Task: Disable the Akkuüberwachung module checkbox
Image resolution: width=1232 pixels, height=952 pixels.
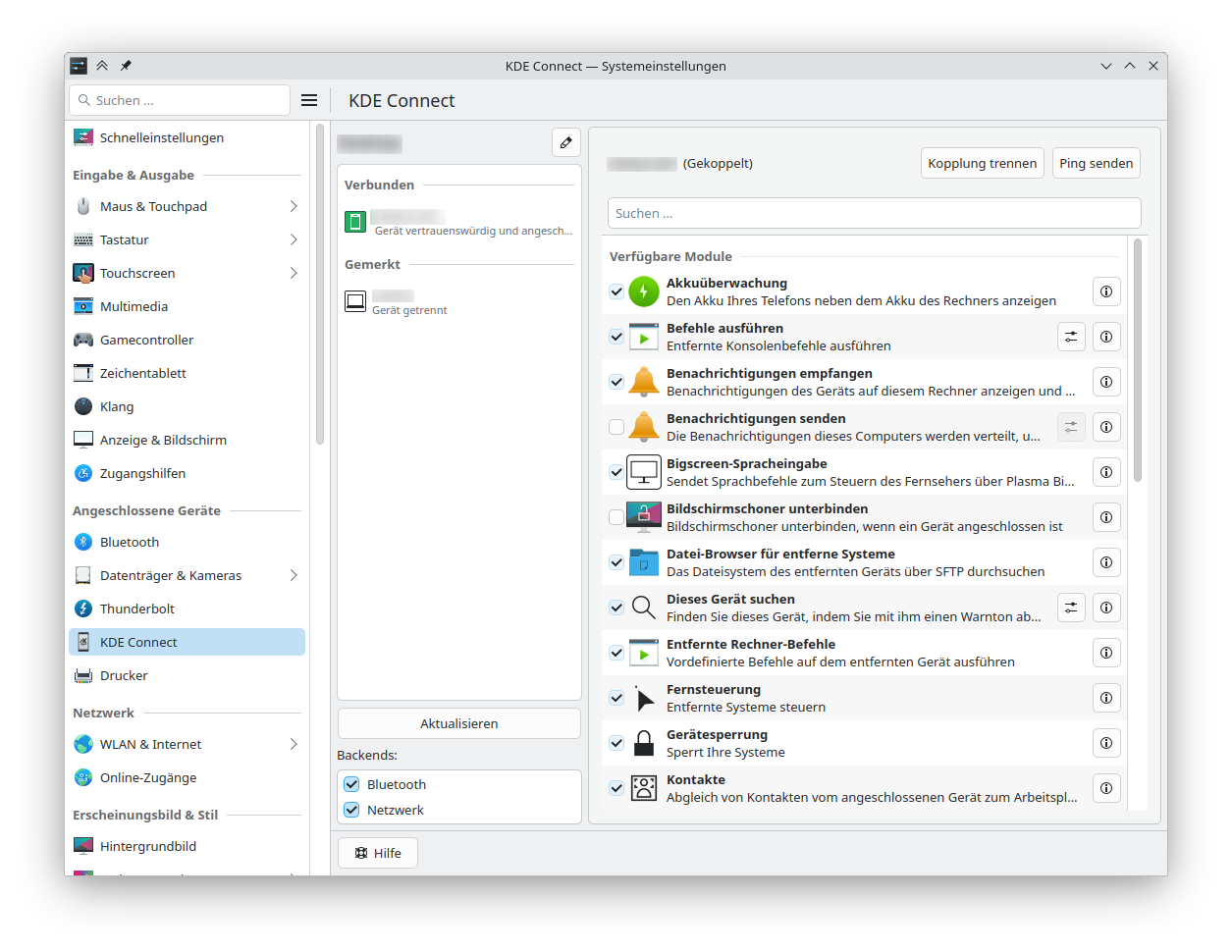Action: pyautogui.click(x=616, y=291)
